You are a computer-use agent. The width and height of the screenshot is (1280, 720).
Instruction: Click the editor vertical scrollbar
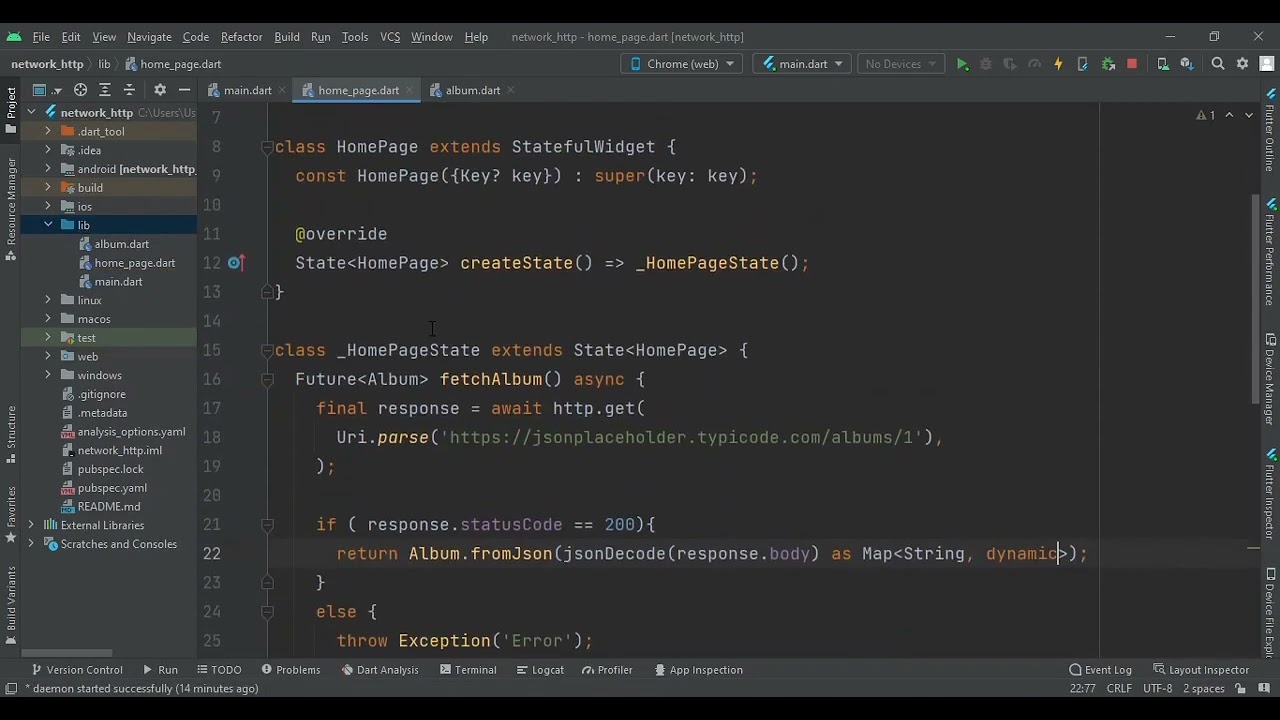point(1256,298)
